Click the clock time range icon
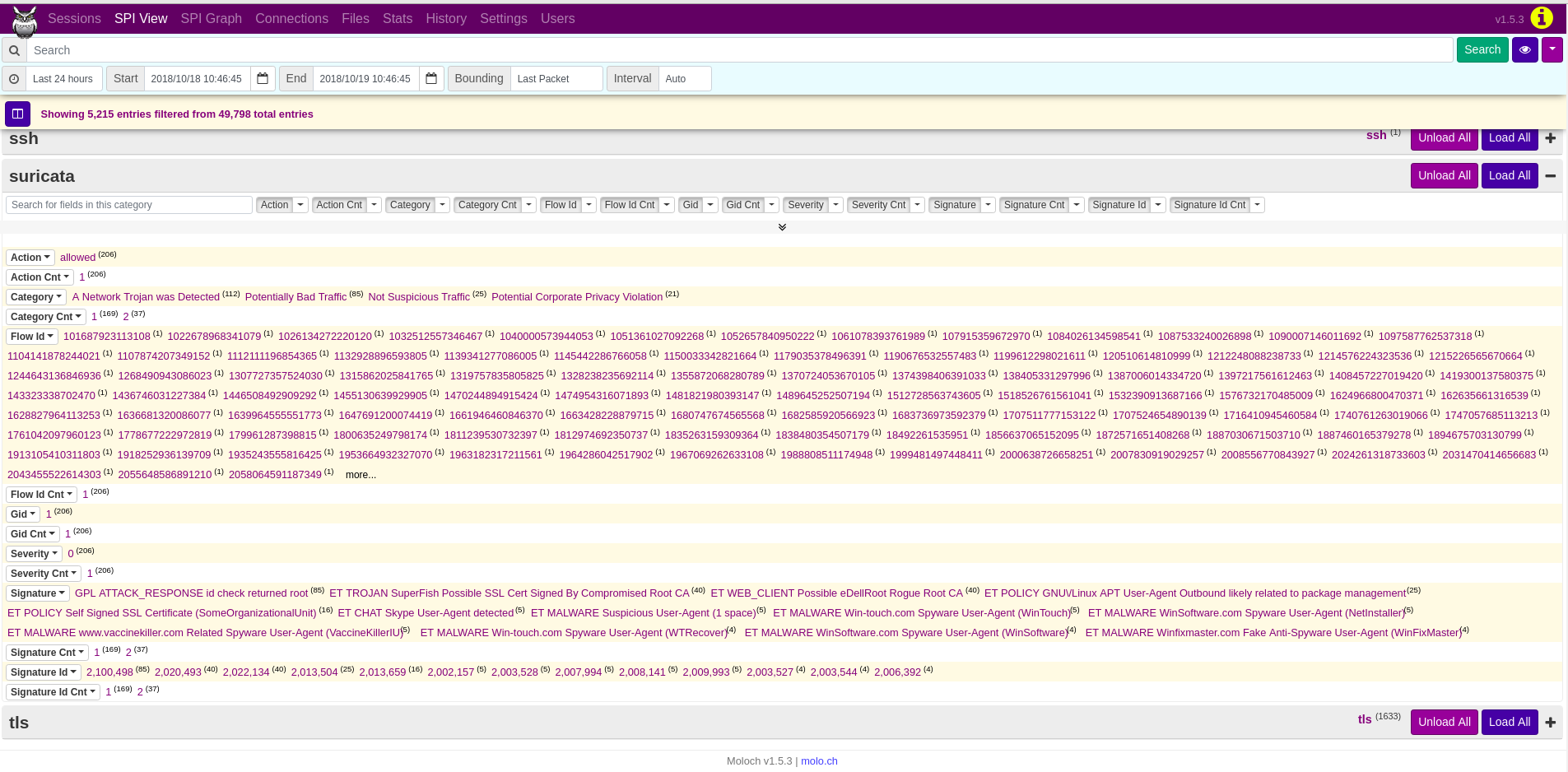Image resolution: width=1568 pixels, height=772 pixels. [14, 79]
